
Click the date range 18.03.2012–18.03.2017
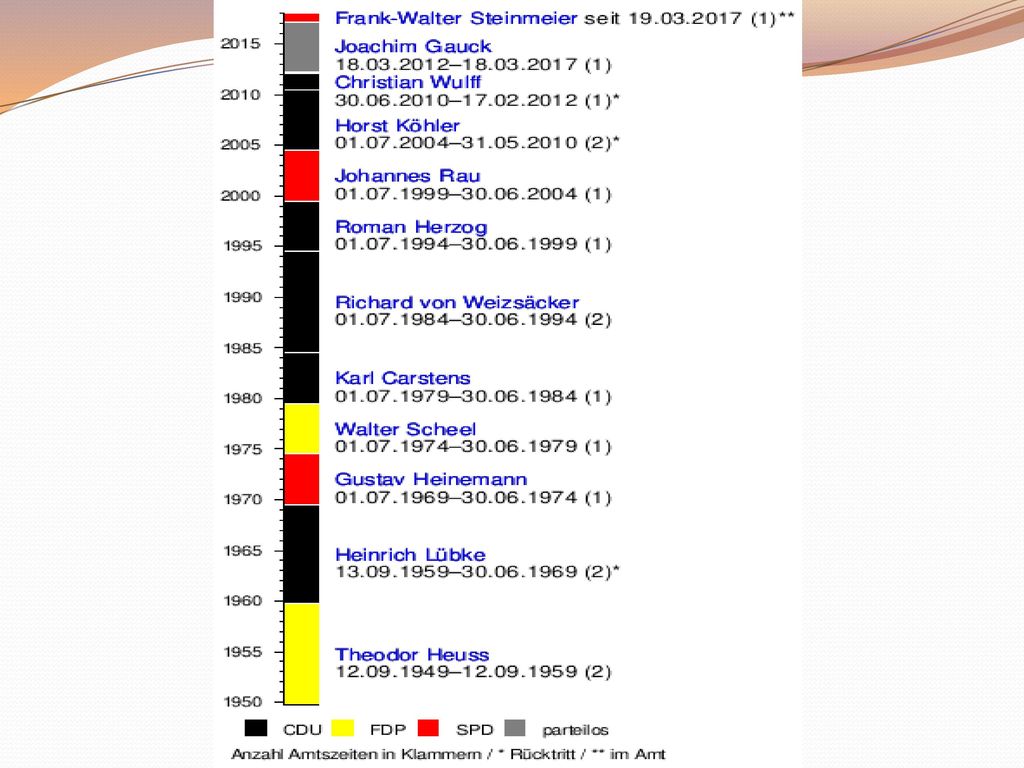(456, 65)
